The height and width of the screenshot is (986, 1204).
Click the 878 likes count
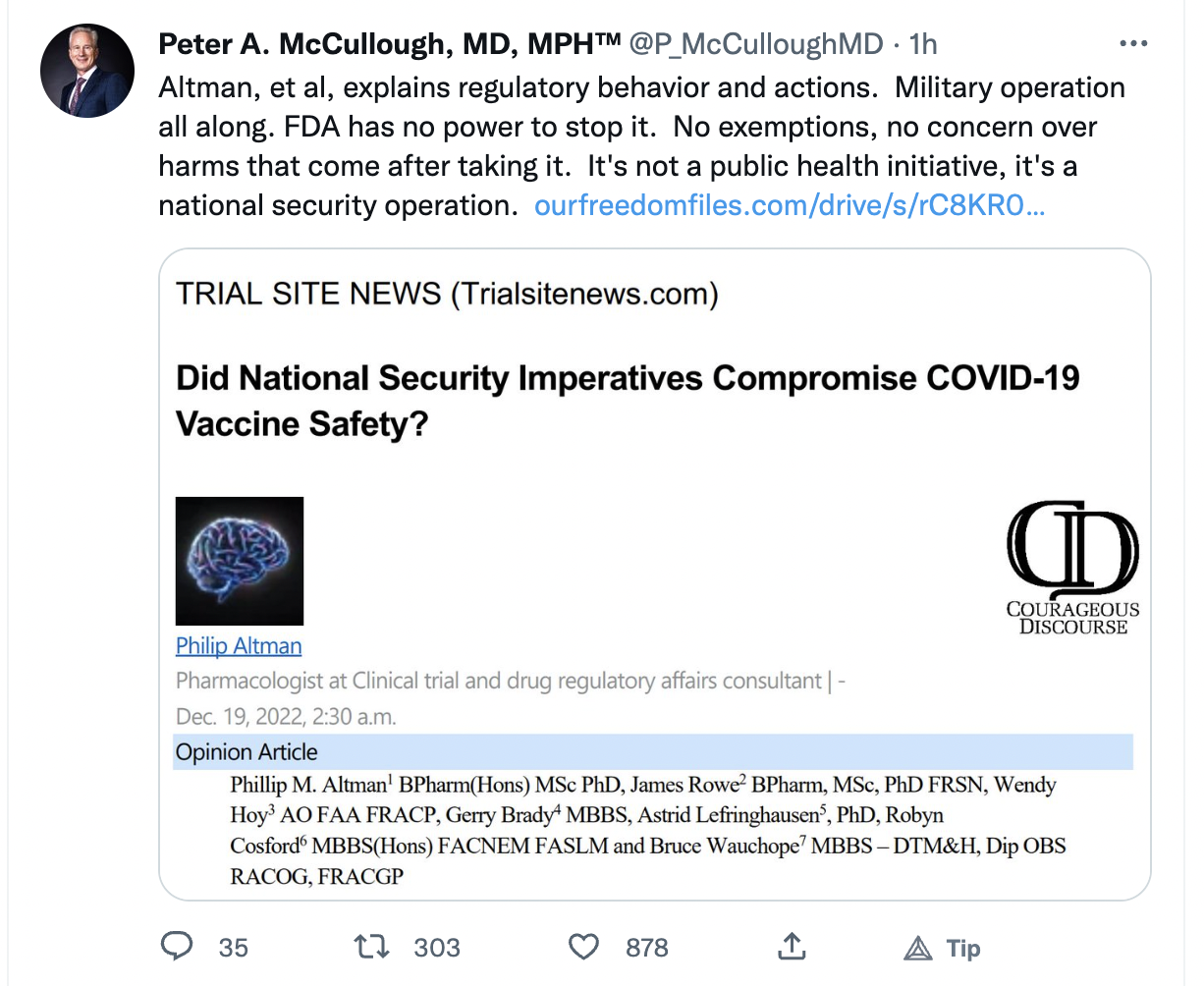point(647,948)
